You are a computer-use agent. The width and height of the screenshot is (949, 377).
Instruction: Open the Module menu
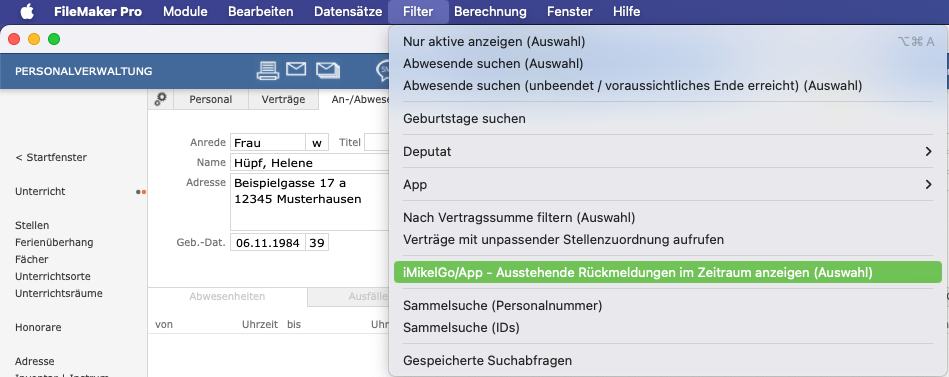pyautogui.click(x=185, y=11)
